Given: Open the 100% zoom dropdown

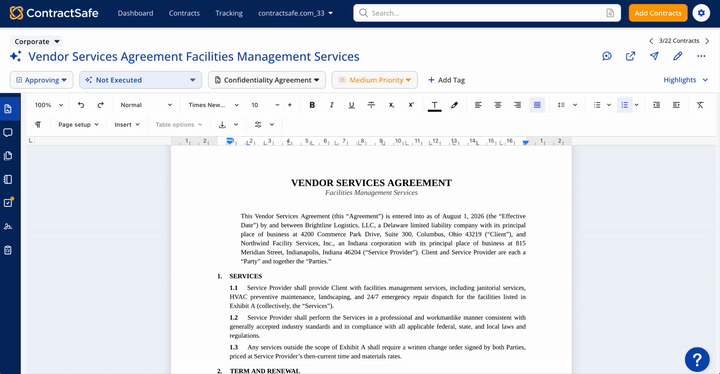Looking at the screenshot, I should (49, 105).
